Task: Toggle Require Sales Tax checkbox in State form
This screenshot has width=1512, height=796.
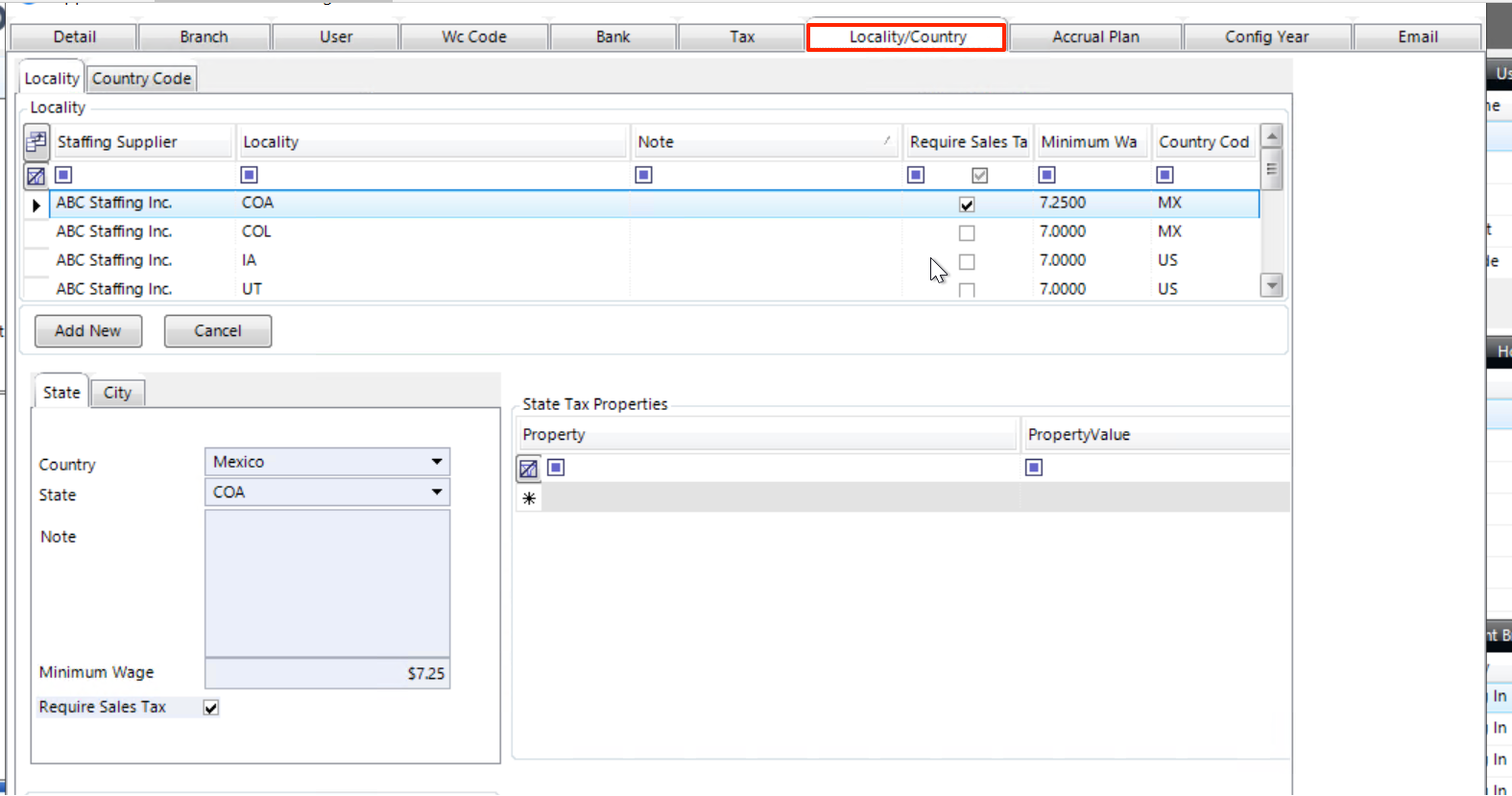Action: pos(211,708)
